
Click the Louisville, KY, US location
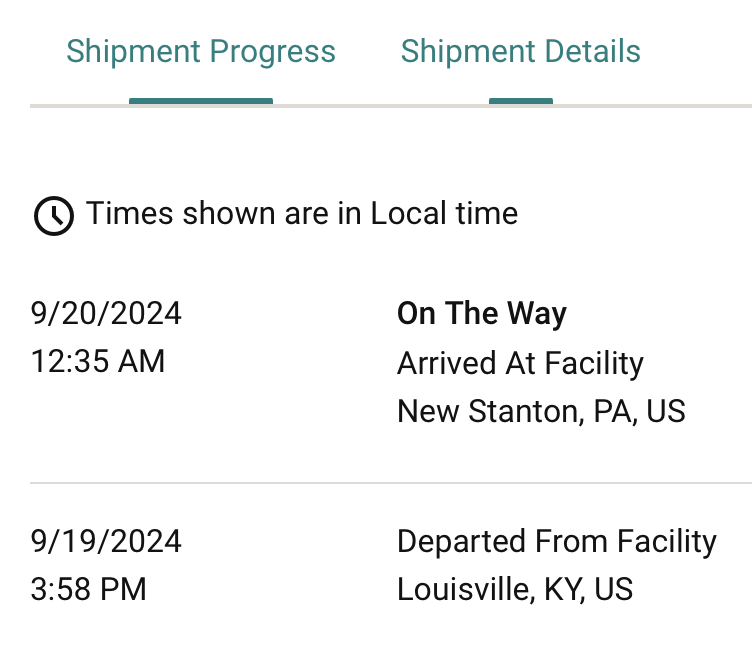pyautogui.click(x=515, y=589)
